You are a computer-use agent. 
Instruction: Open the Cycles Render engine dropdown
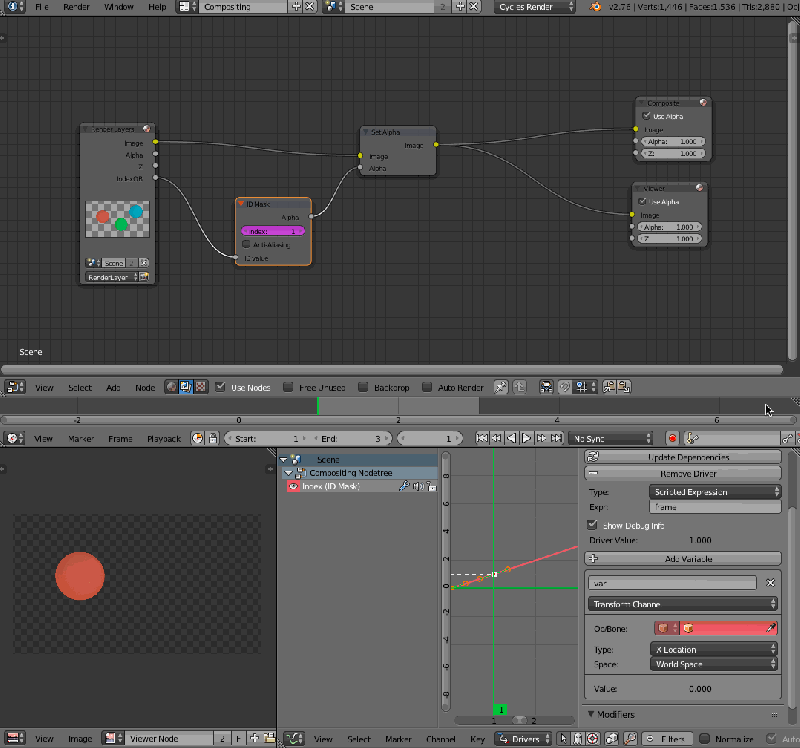(535, 7)
